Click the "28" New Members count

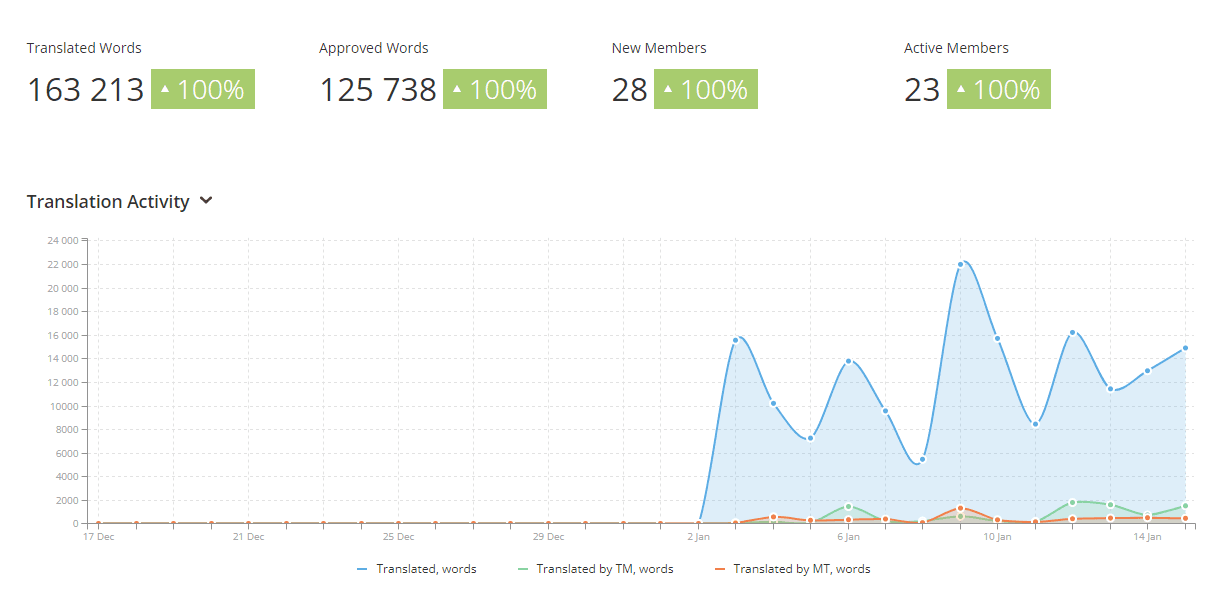pyautogui.click(x=630, y=89)
